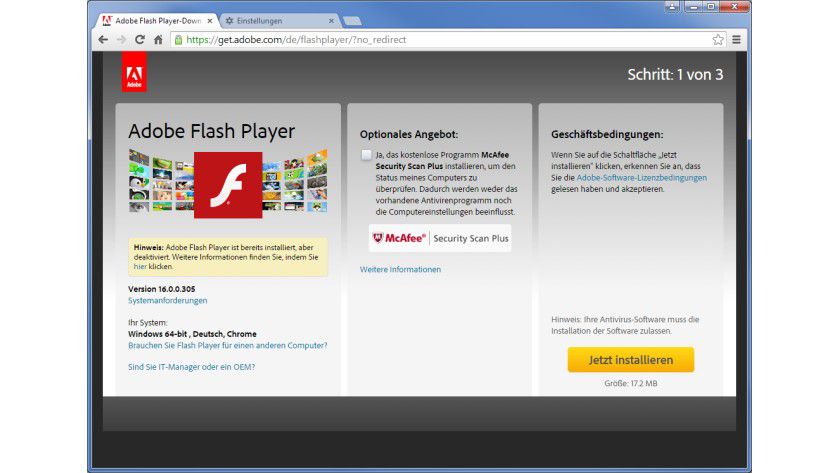The width and height of the screenshot is (840, 473).
Task: Reload the page with the refresh icon
Action: 140,40
